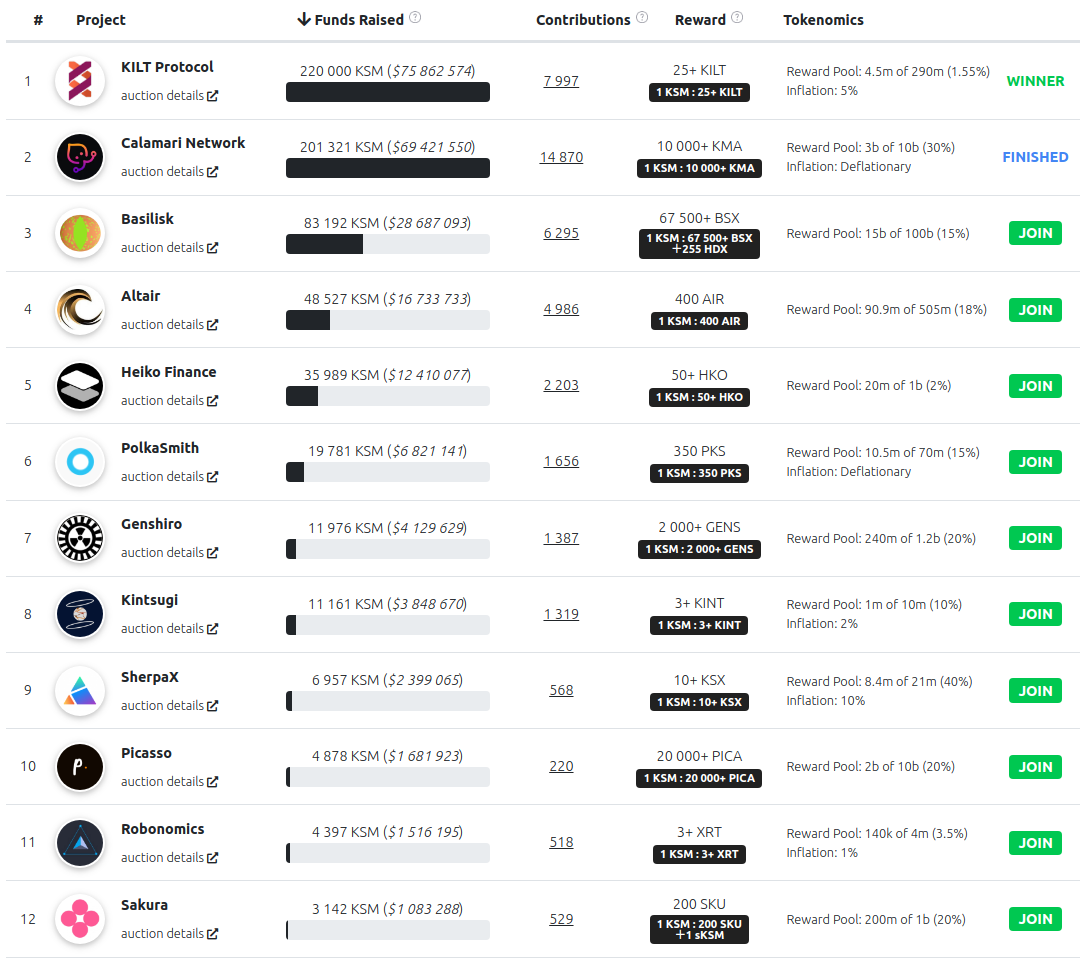Click the KILT Protocol project logo
This screenshot has height=959, width=1083.
(x=80, y=81)
